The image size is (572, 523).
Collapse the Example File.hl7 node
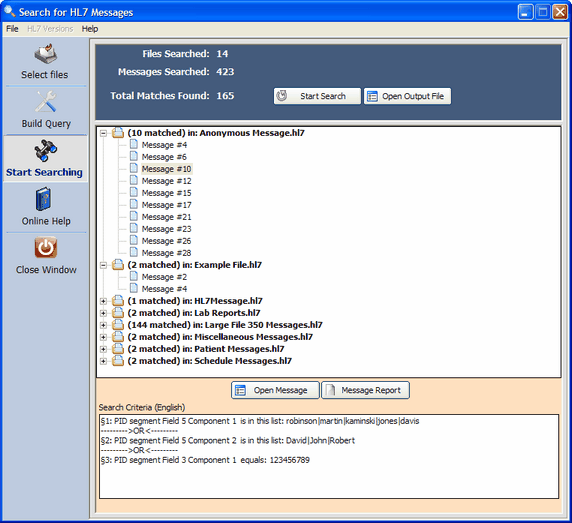104,265
